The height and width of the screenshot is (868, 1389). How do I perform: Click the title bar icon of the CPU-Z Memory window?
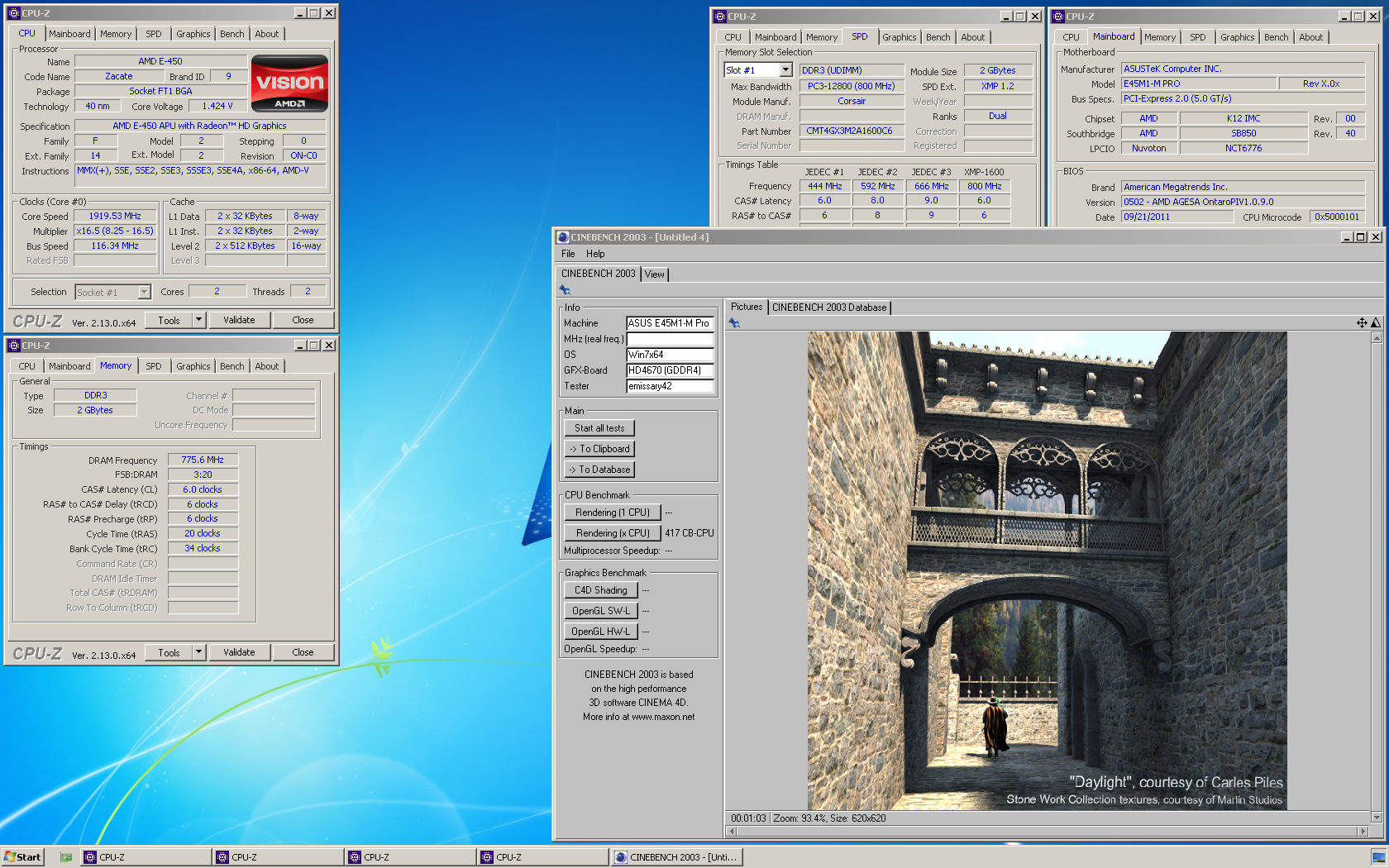coord(14,346)
